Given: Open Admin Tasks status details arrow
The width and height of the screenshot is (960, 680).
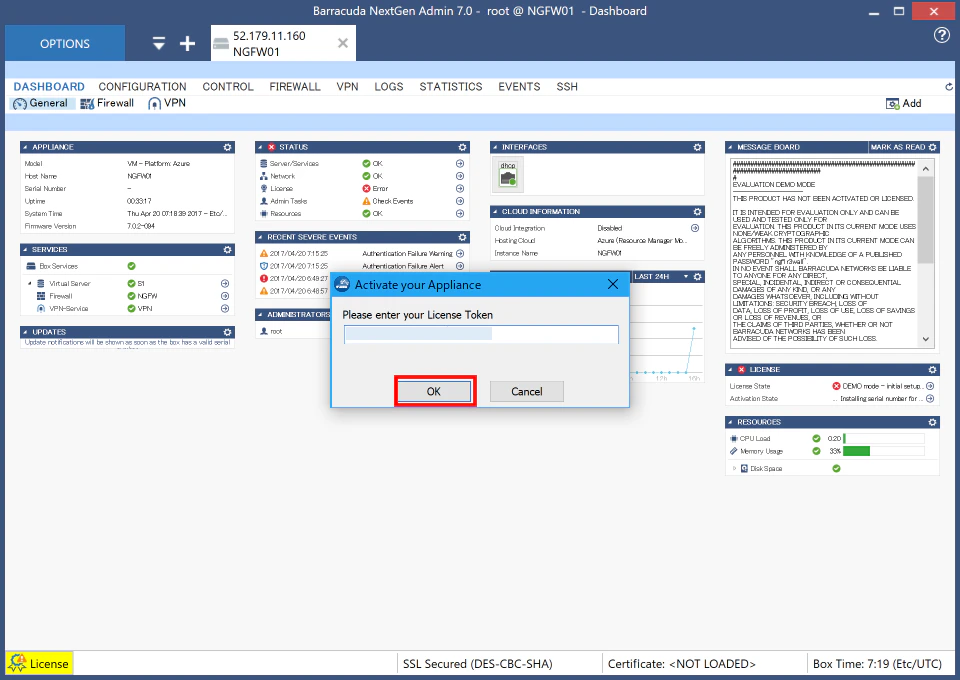Looking at the screenshot, I should 460,201.
